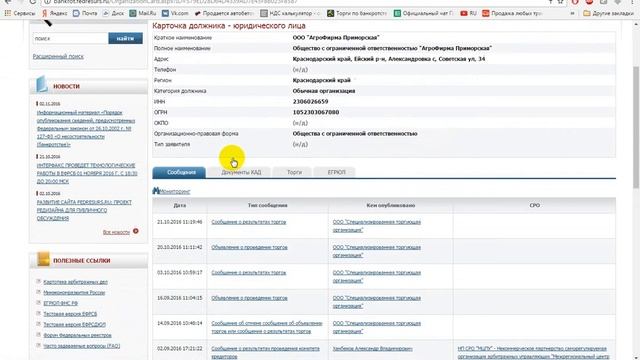Viewport: 640px width, 360px height.
Task: Select the ОГРН value 1052303067080
Action: tap(316, 112)
